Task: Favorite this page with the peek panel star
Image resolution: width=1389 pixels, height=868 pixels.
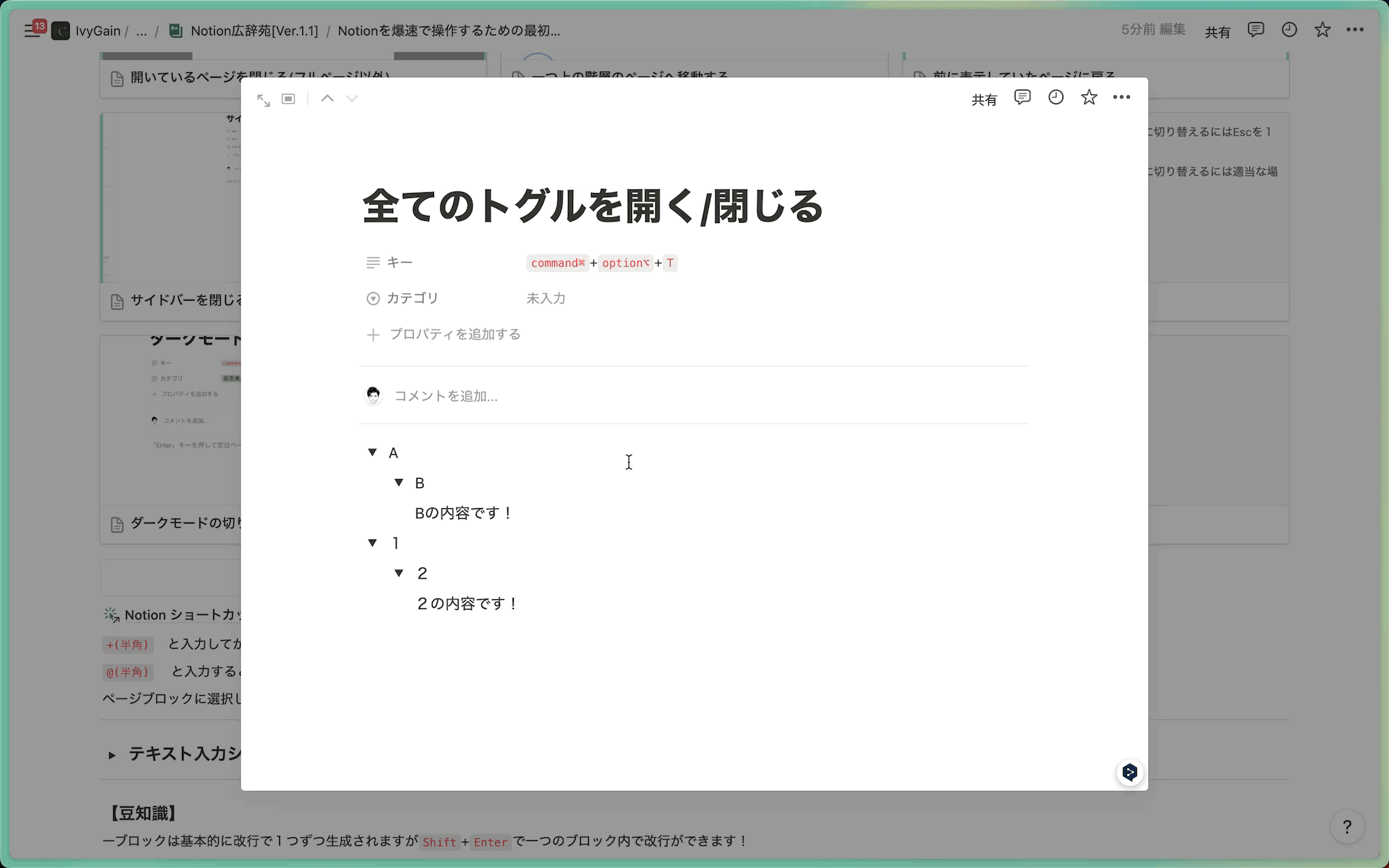Action: (x=1088, y=98)
